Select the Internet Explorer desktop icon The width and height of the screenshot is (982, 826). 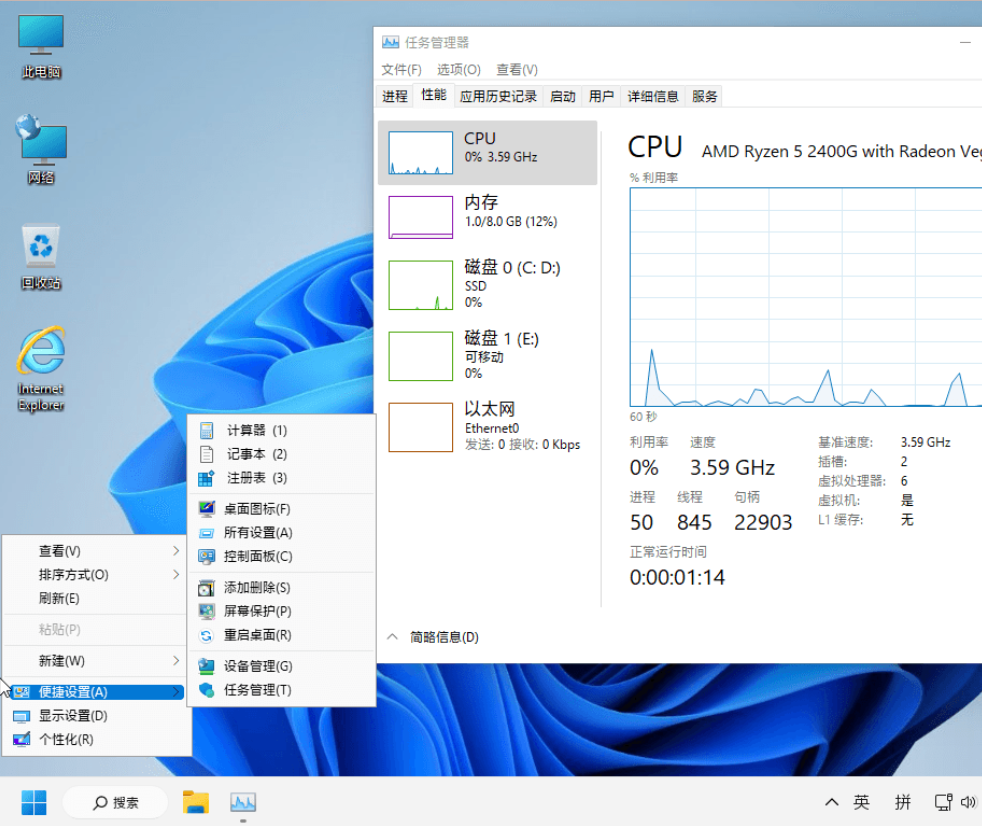click(41, 368)
